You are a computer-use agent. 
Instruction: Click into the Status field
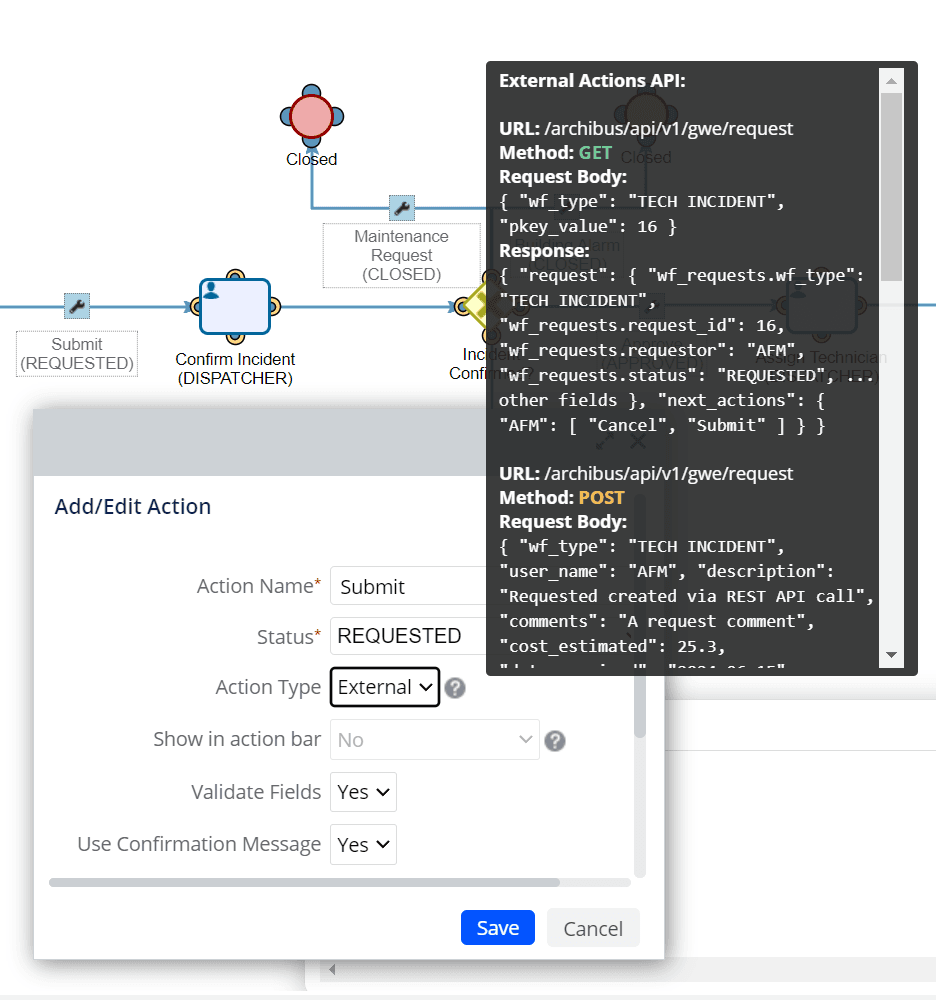pos(410,636)
